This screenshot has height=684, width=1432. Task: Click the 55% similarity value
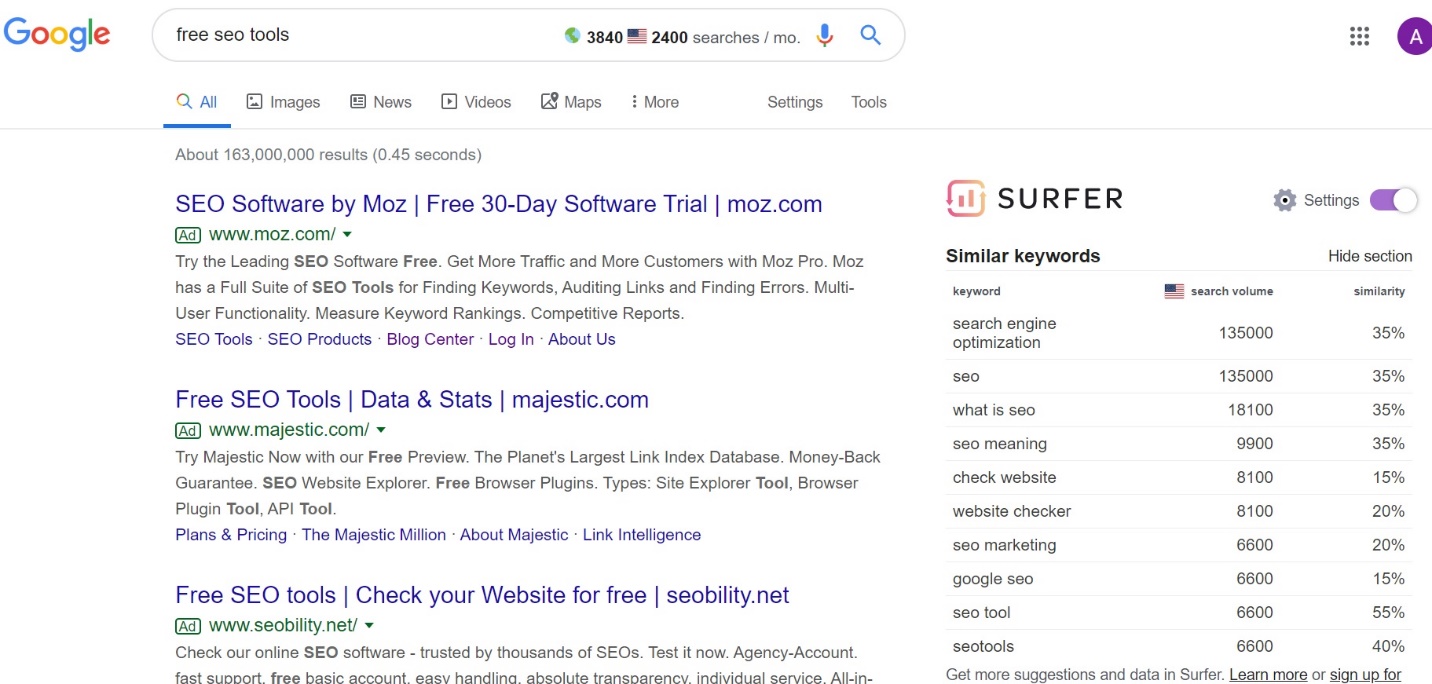pos(1389,613)
